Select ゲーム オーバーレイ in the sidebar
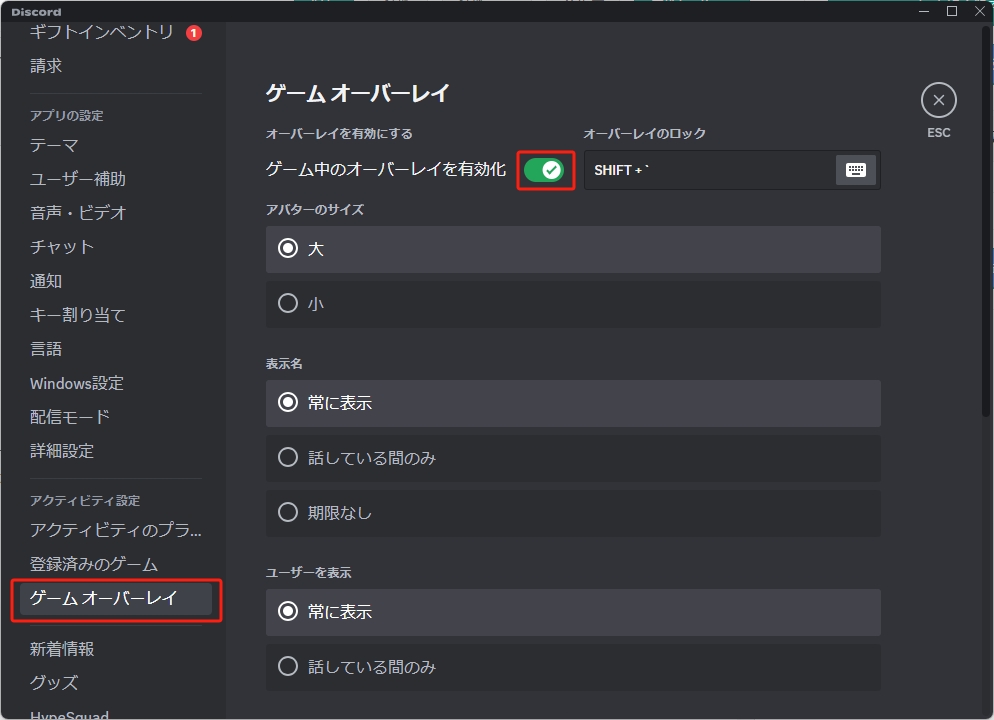 click(x=116, y=599)
